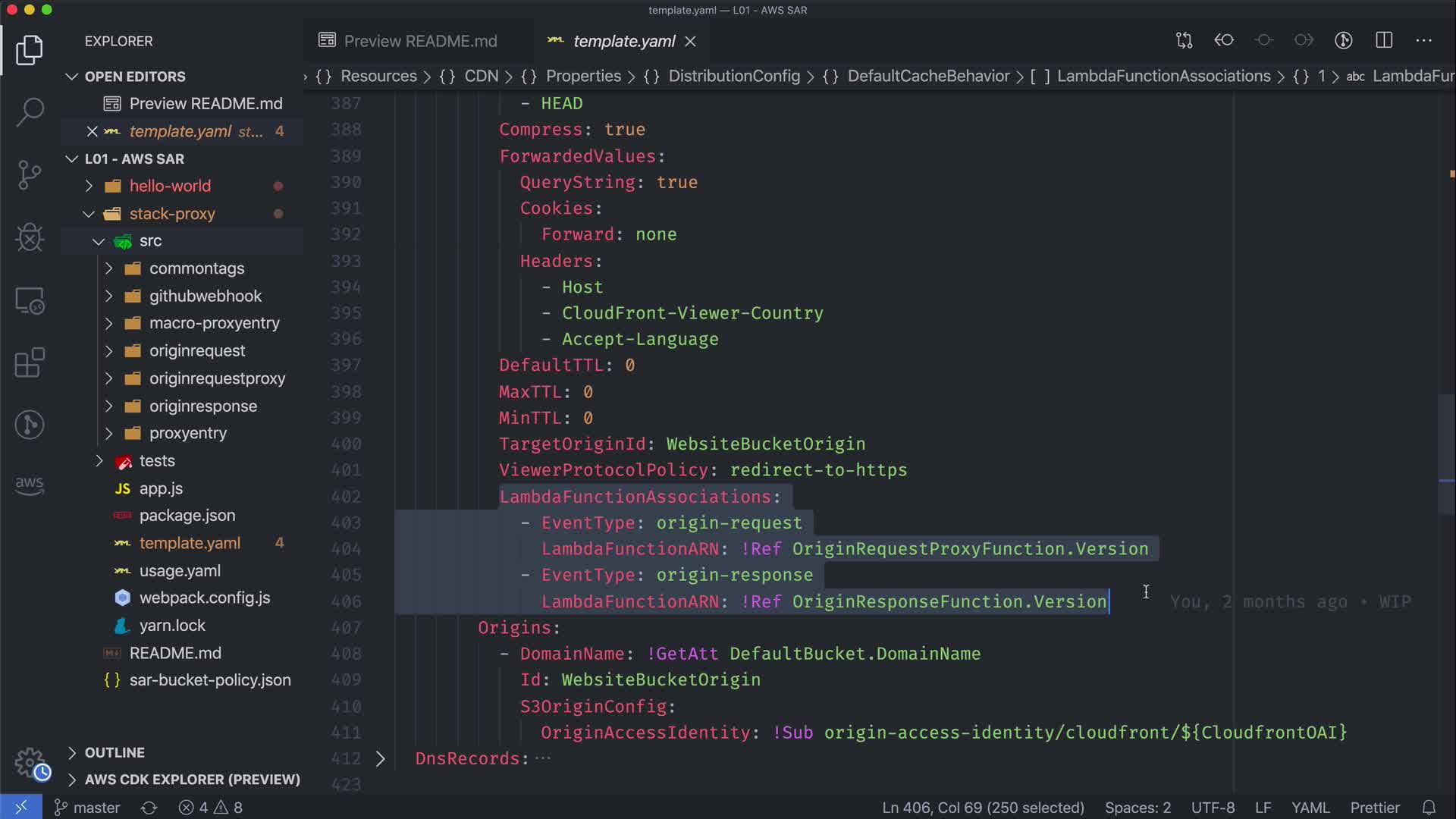This screenshot has width=1456, height=819.
Task: Open the Extensions view
Action: (30, 362)
